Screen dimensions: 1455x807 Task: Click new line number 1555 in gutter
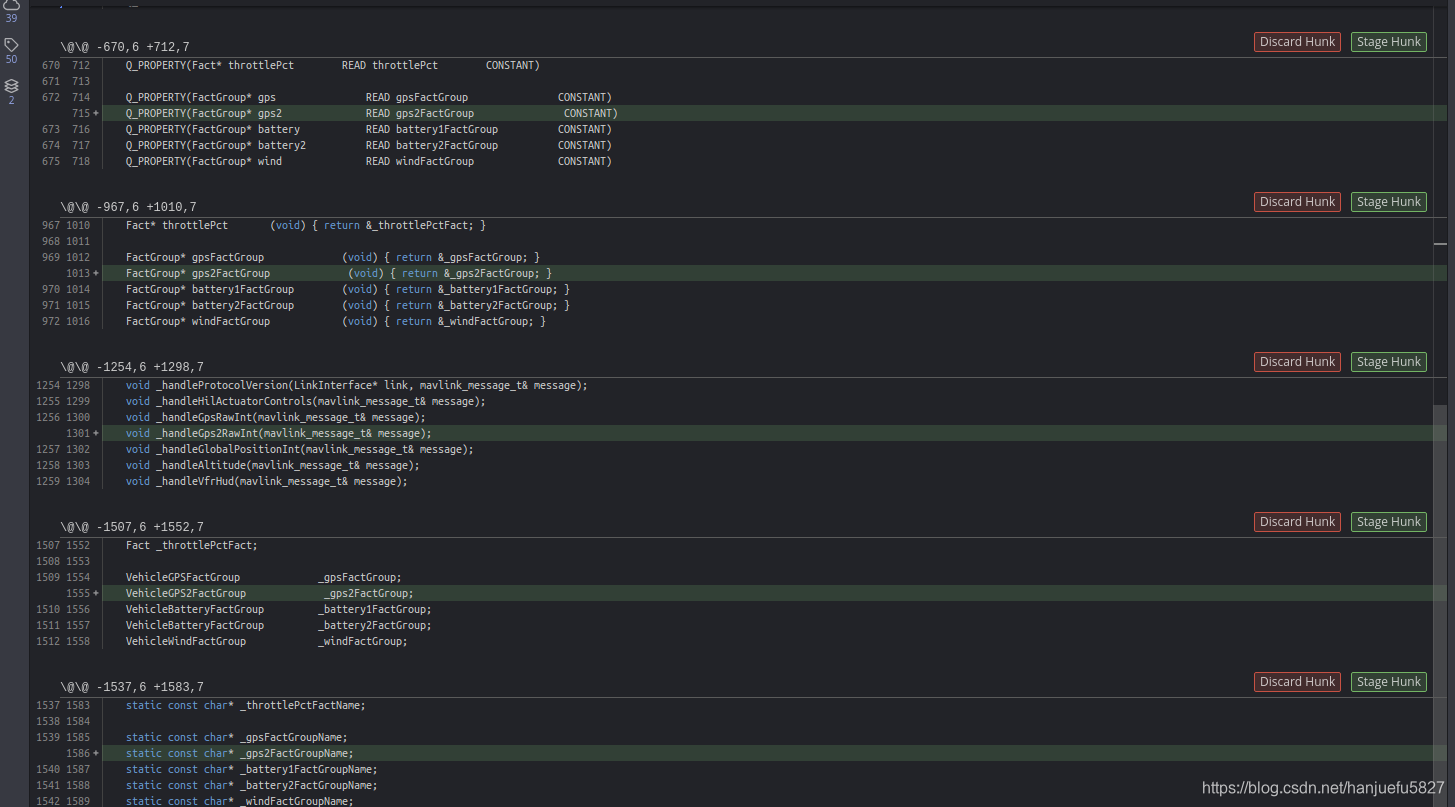(x=78, y=593)
